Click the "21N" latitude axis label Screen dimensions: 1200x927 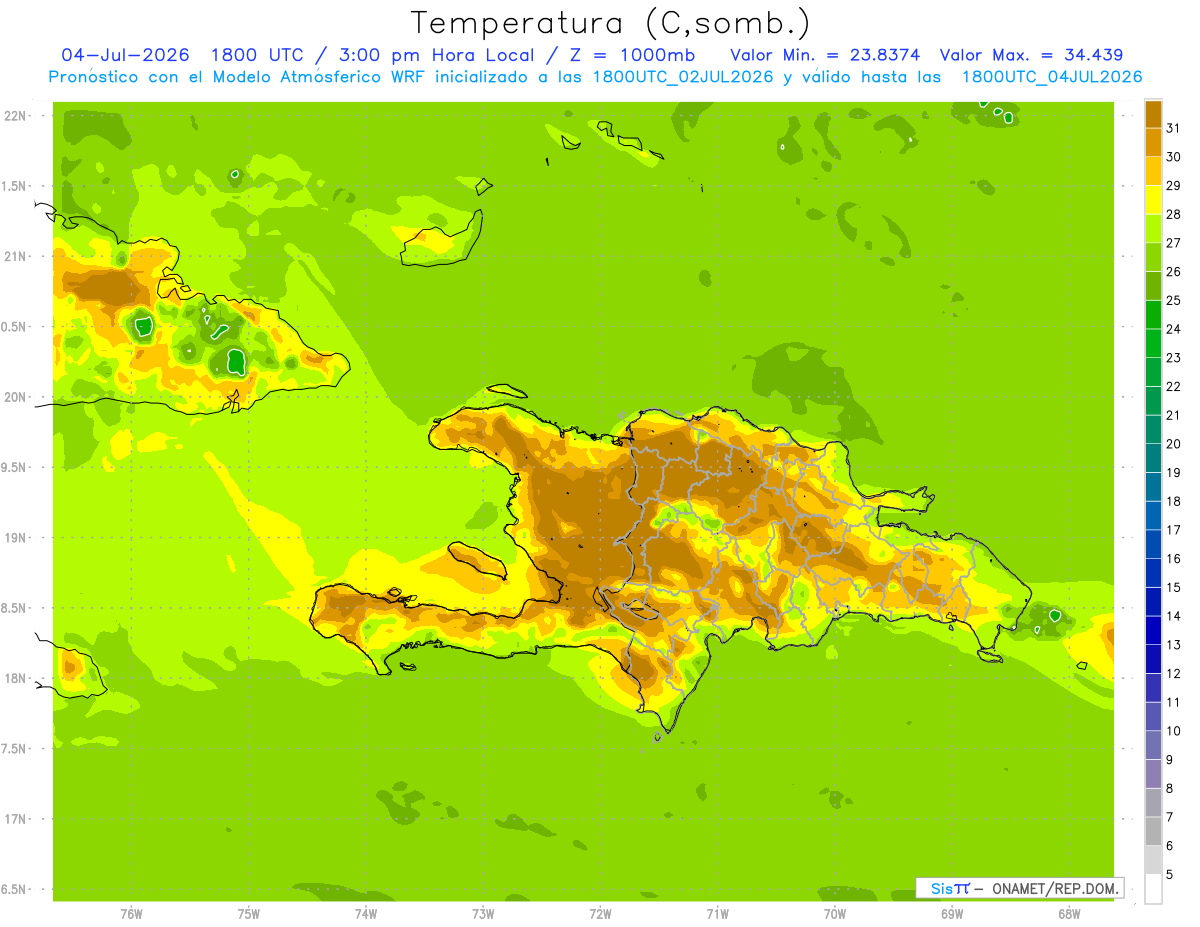pyautogui.click(x=15, y=257)
